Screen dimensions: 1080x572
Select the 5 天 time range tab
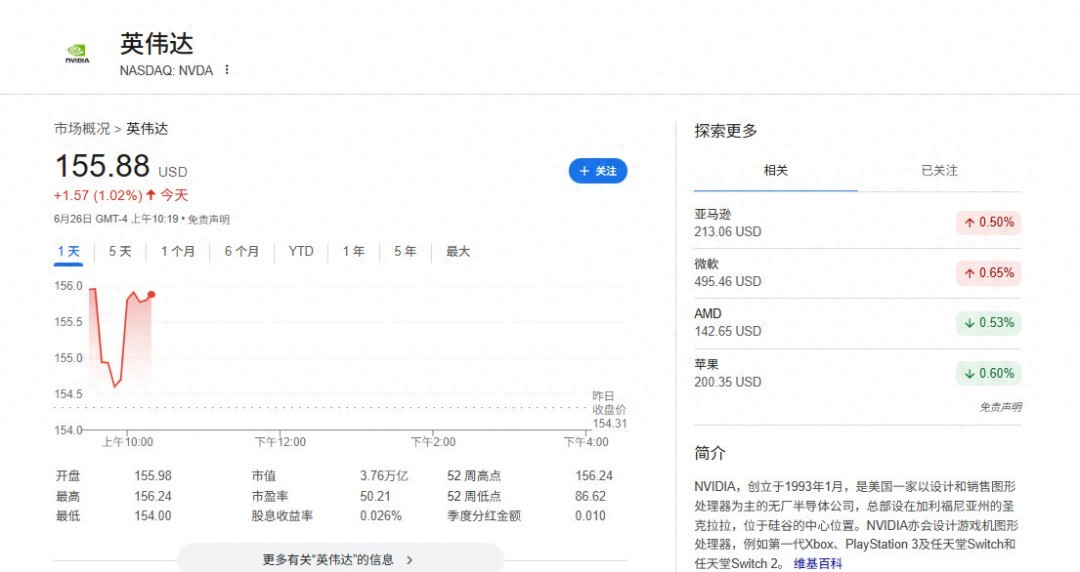tap(120, 252)
